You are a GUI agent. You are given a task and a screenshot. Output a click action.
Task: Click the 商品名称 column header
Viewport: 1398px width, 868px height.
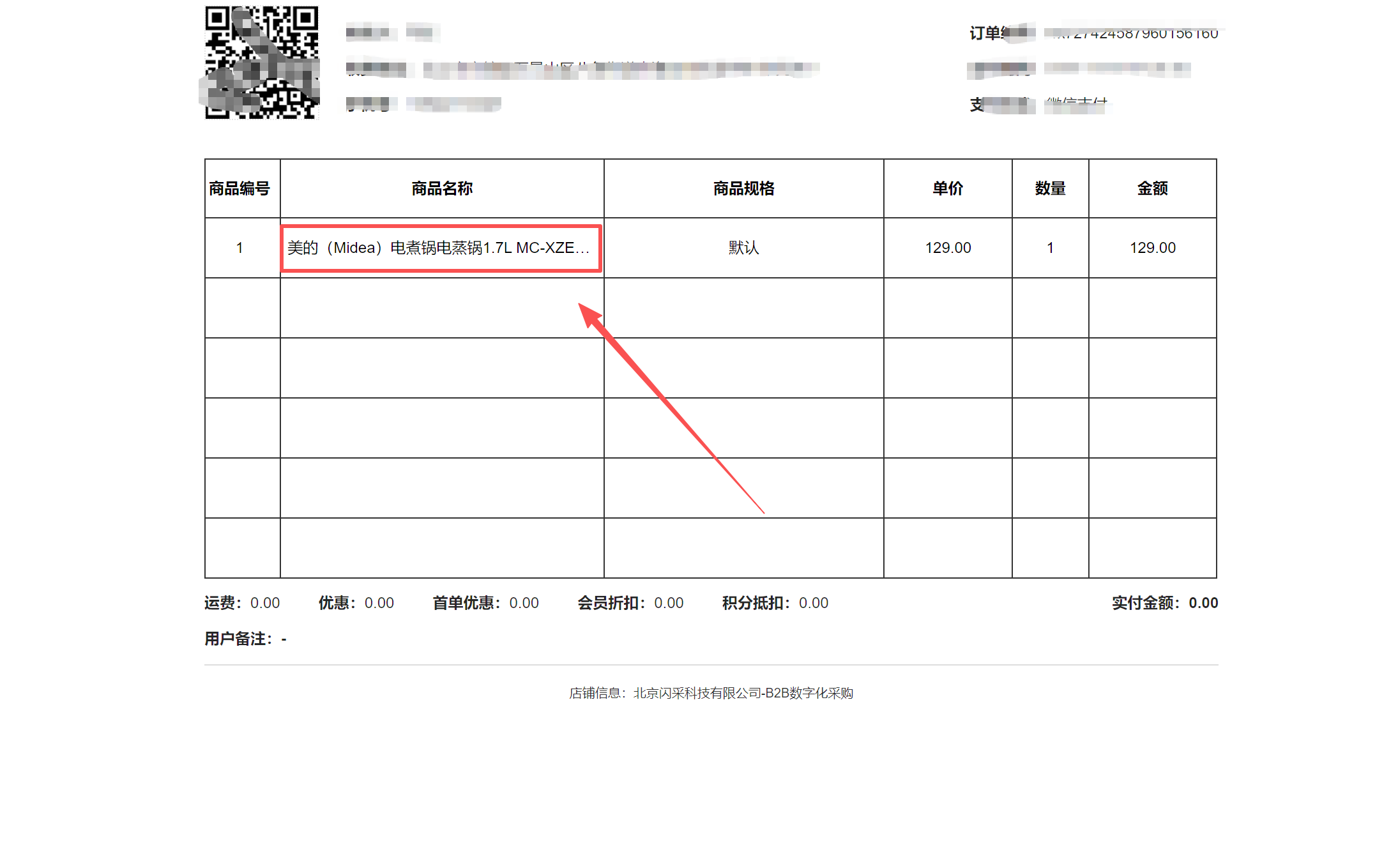[x=441, y=188]
